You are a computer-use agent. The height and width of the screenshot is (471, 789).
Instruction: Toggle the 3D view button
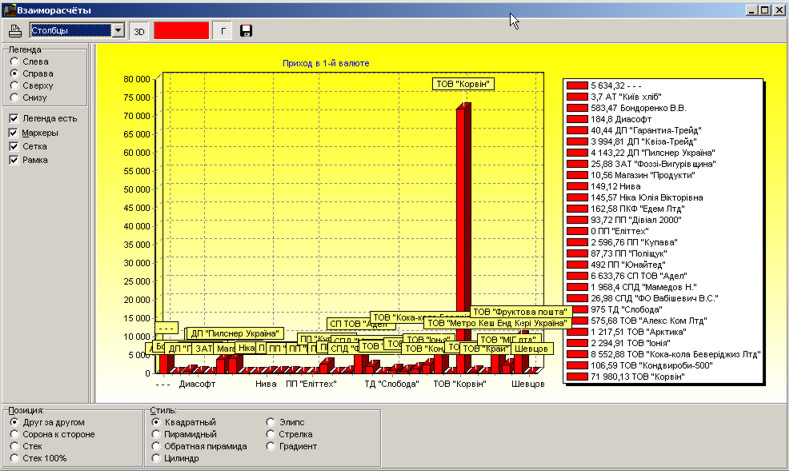pos(140,31)
